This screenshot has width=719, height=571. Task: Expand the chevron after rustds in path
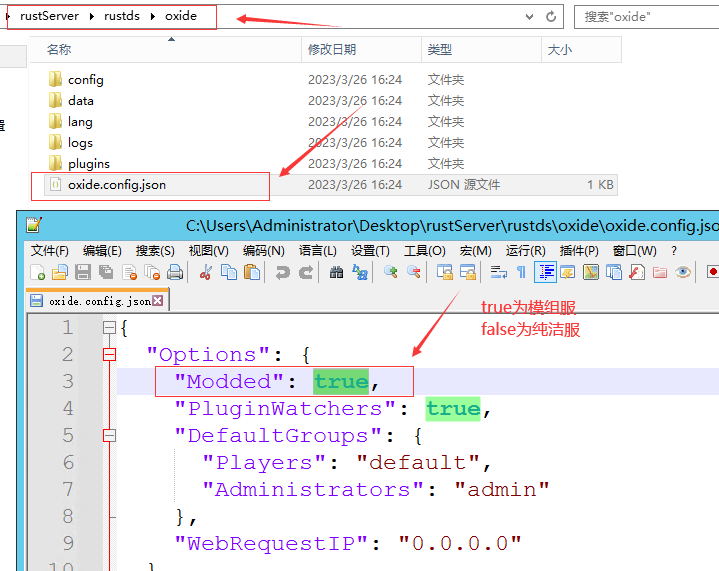pyautogui.click(x=153, y=17)
